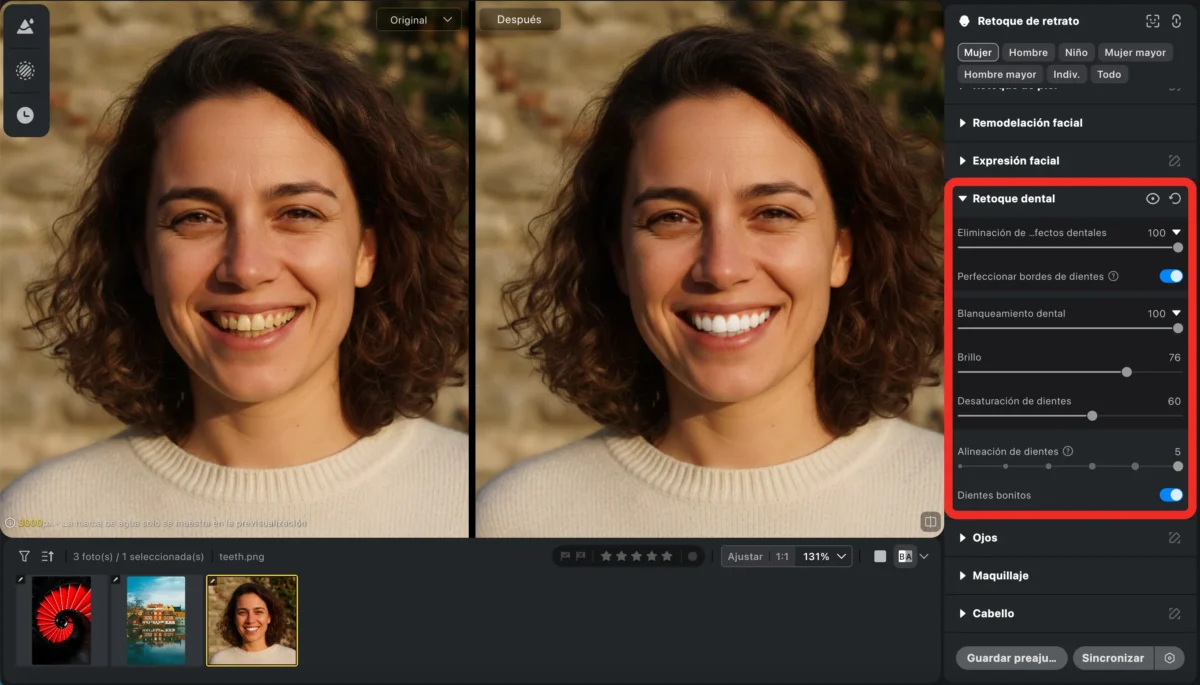Switch to the Todo preset tab

1109,73
